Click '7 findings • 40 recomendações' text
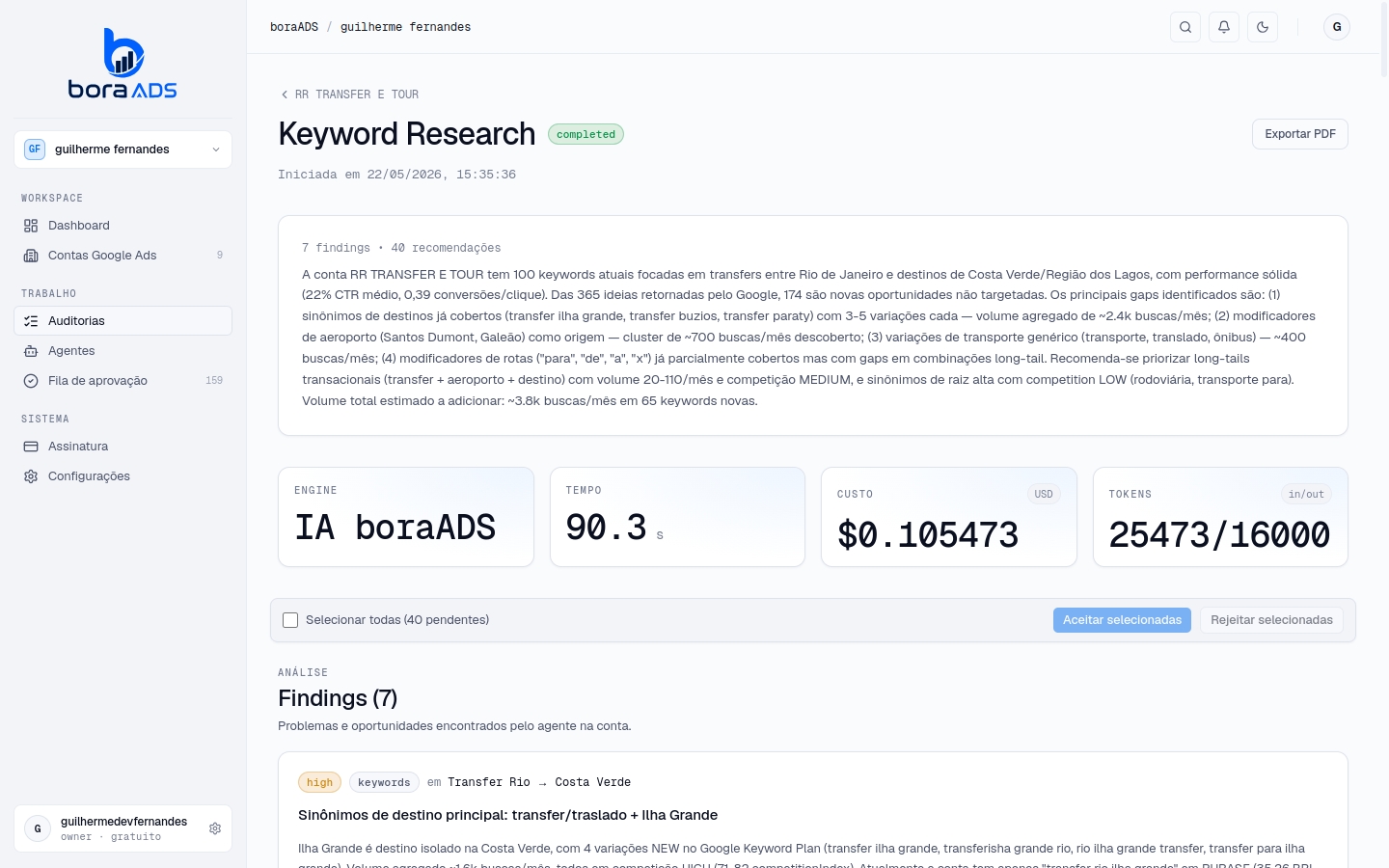Image resolution: width=1389 pixels, height=868 pixels. click(x=401, y=248)
